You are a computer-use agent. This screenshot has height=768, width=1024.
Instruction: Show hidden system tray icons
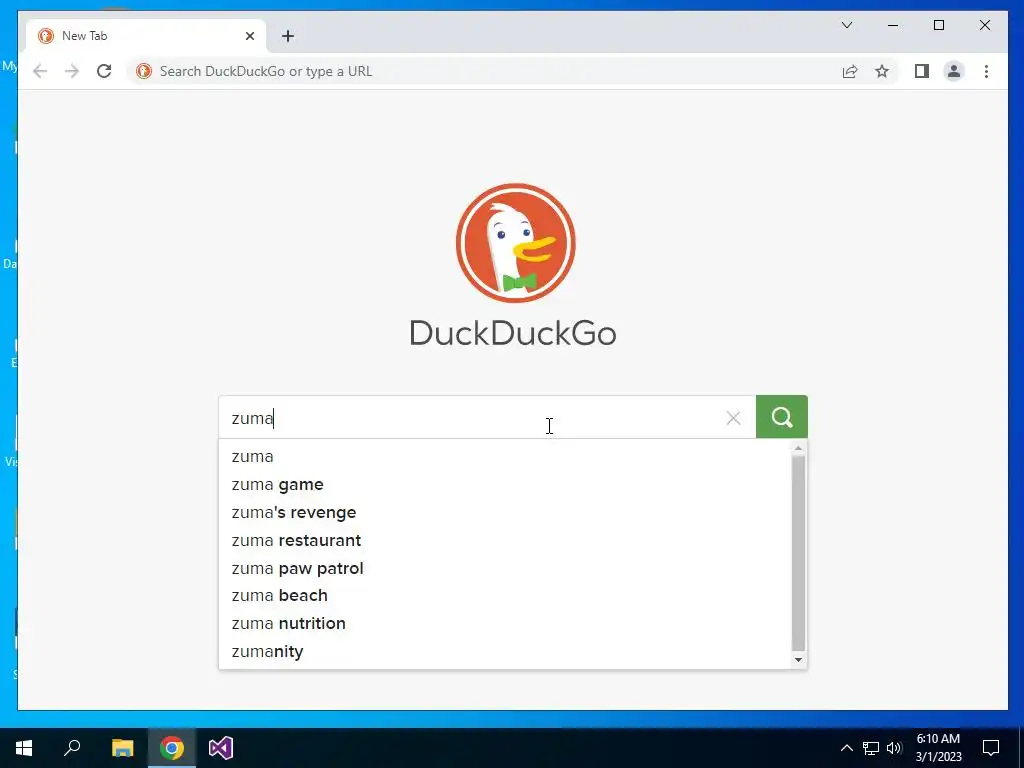pyautogui.click(x=846, y=748)
